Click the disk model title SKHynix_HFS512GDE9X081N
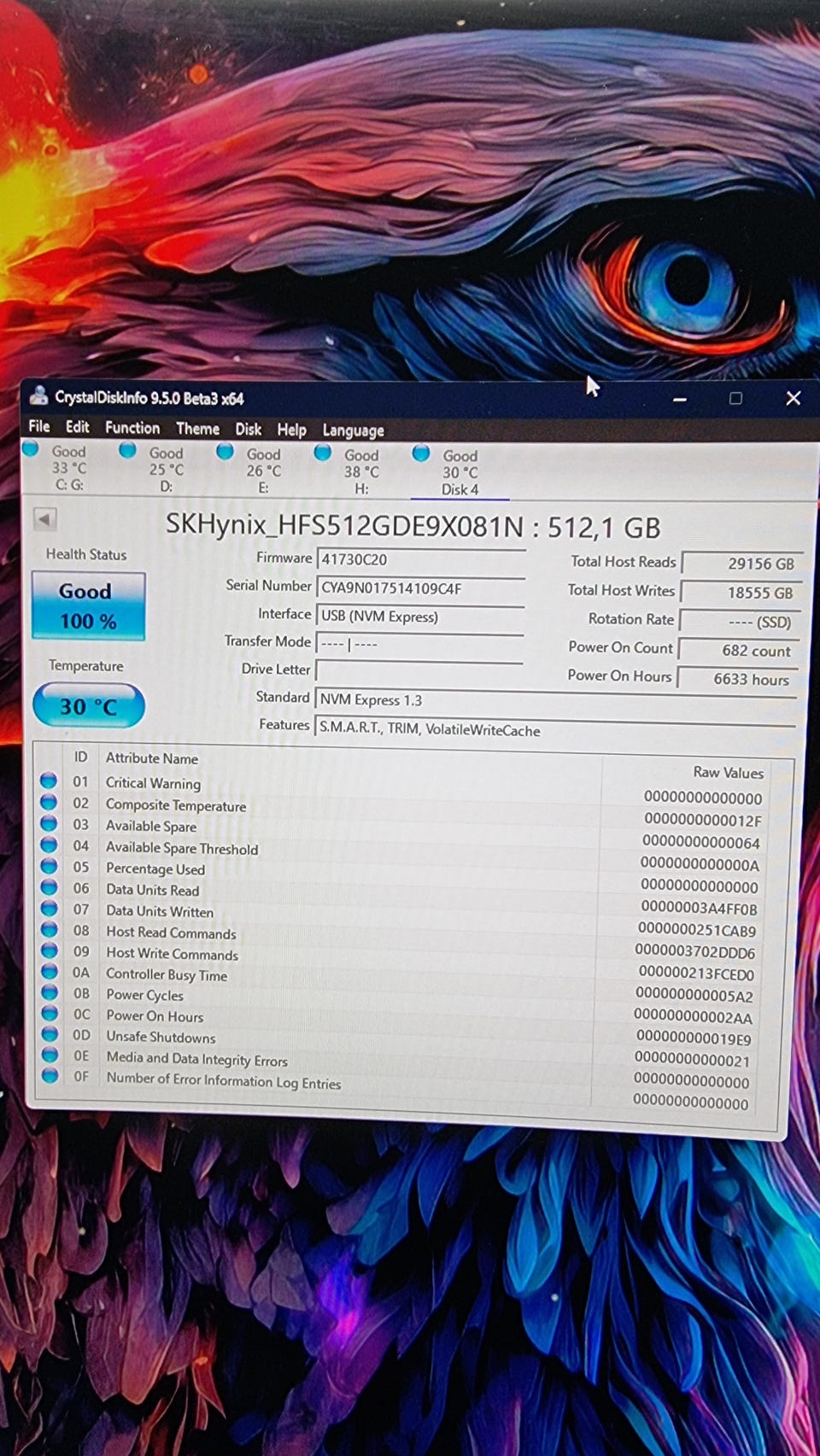 click(343, 524)
